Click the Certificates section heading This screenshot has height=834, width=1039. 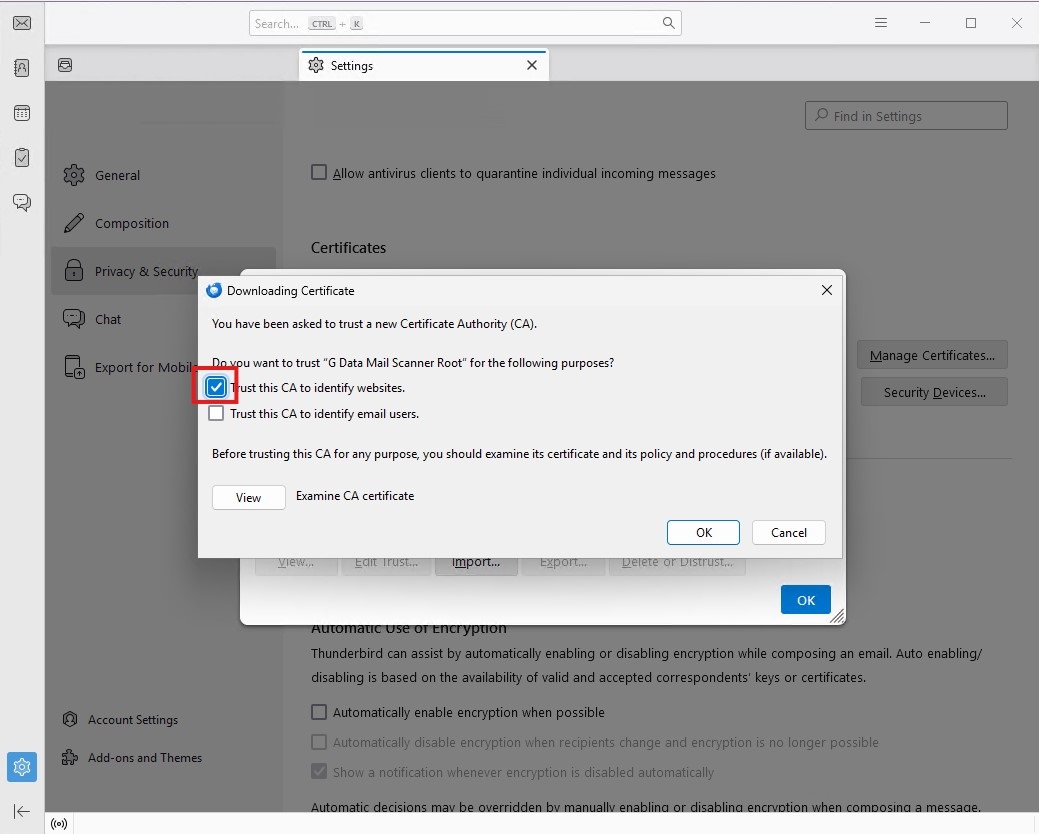click(349, 248)
